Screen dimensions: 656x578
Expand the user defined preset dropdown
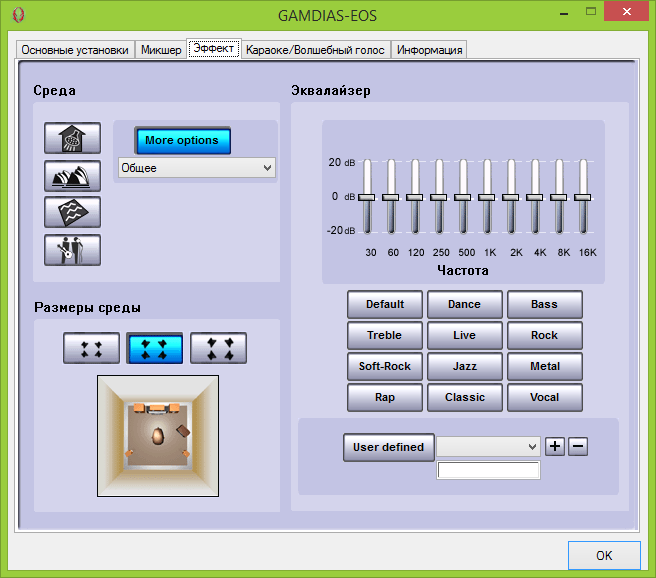coord(488,447)
